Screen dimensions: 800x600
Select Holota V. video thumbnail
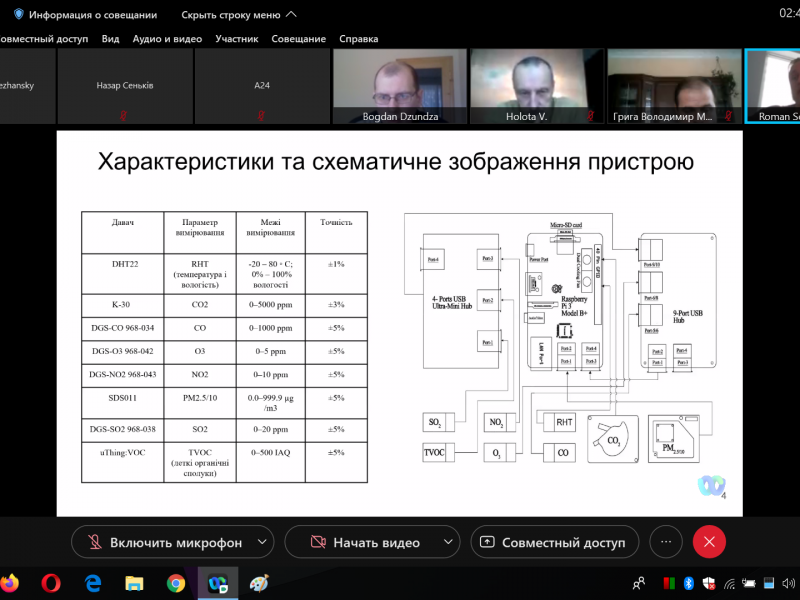tap(535, 86)
